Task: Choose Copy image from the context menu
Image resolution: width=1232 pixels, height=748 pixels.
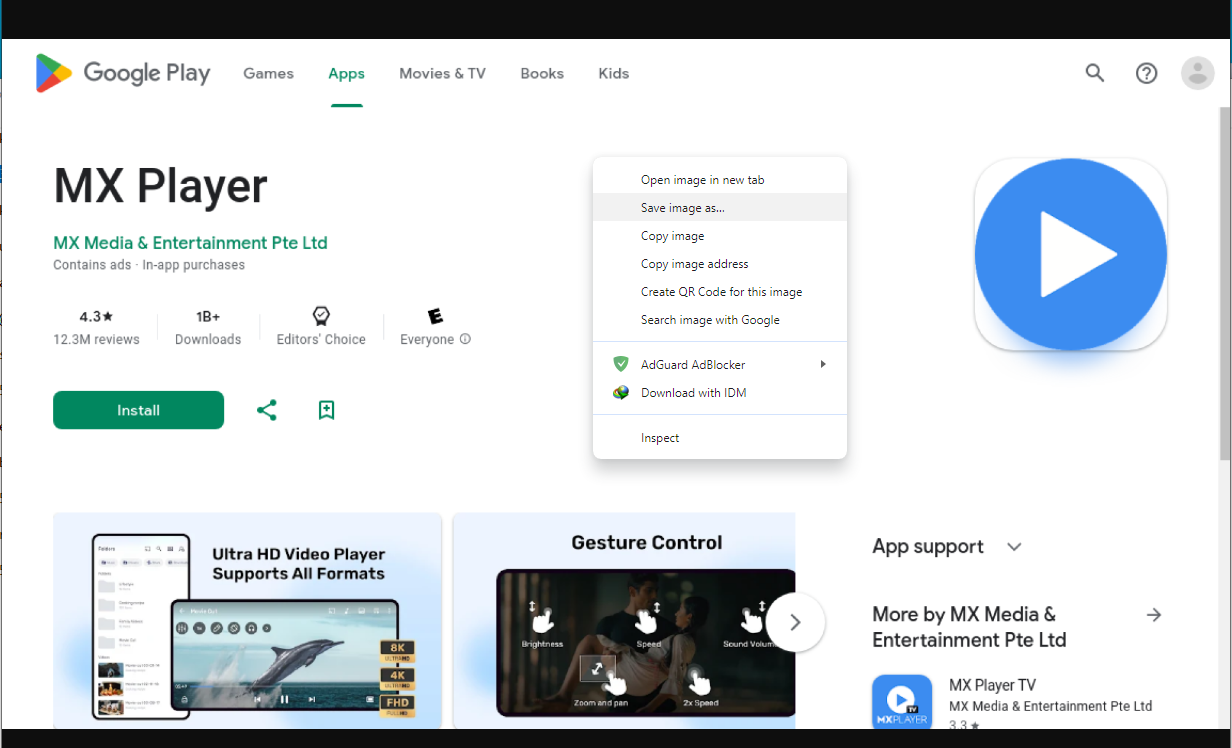Action: click(720, 236)
